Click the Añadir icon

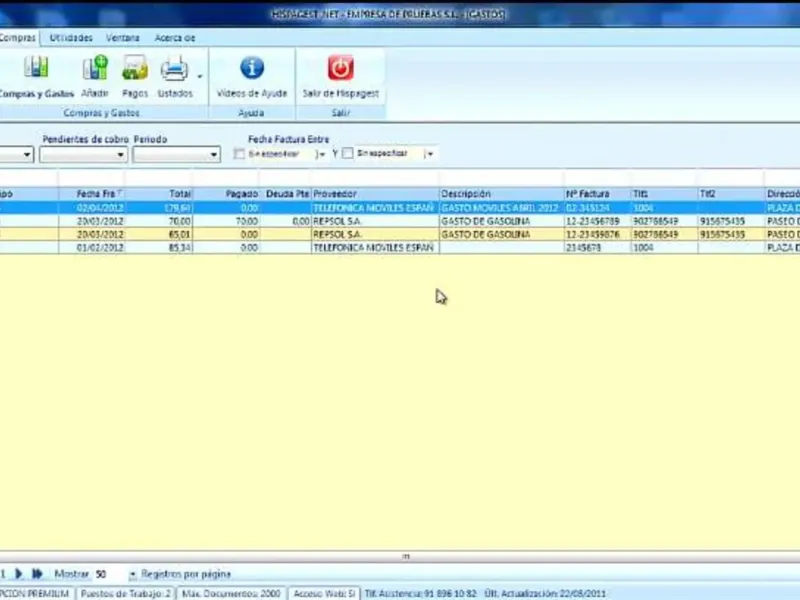point(95,68)
